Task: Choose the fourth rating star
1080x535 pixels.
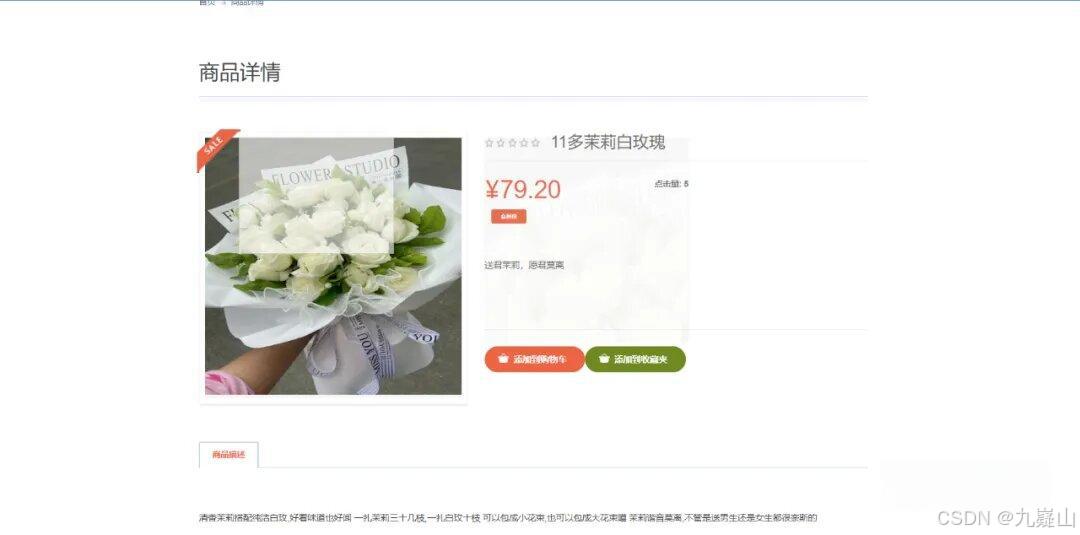Action: (524, 143)
